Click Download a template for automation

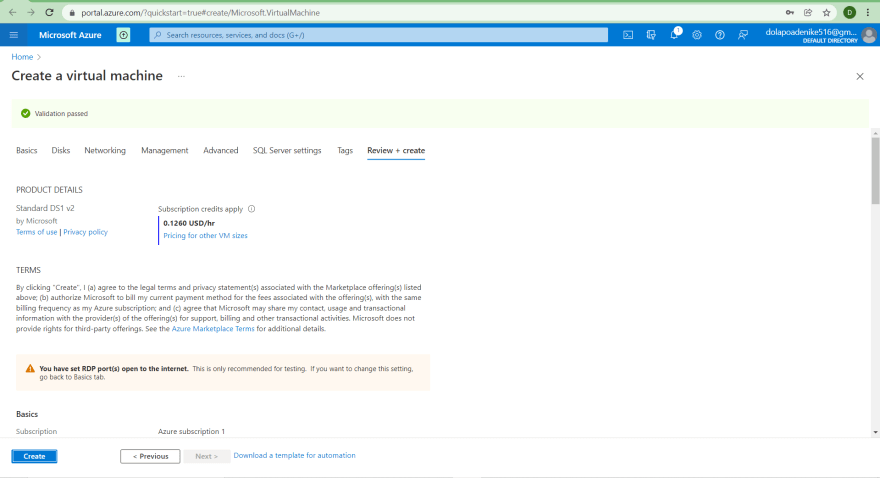click(x=294, y=456)
